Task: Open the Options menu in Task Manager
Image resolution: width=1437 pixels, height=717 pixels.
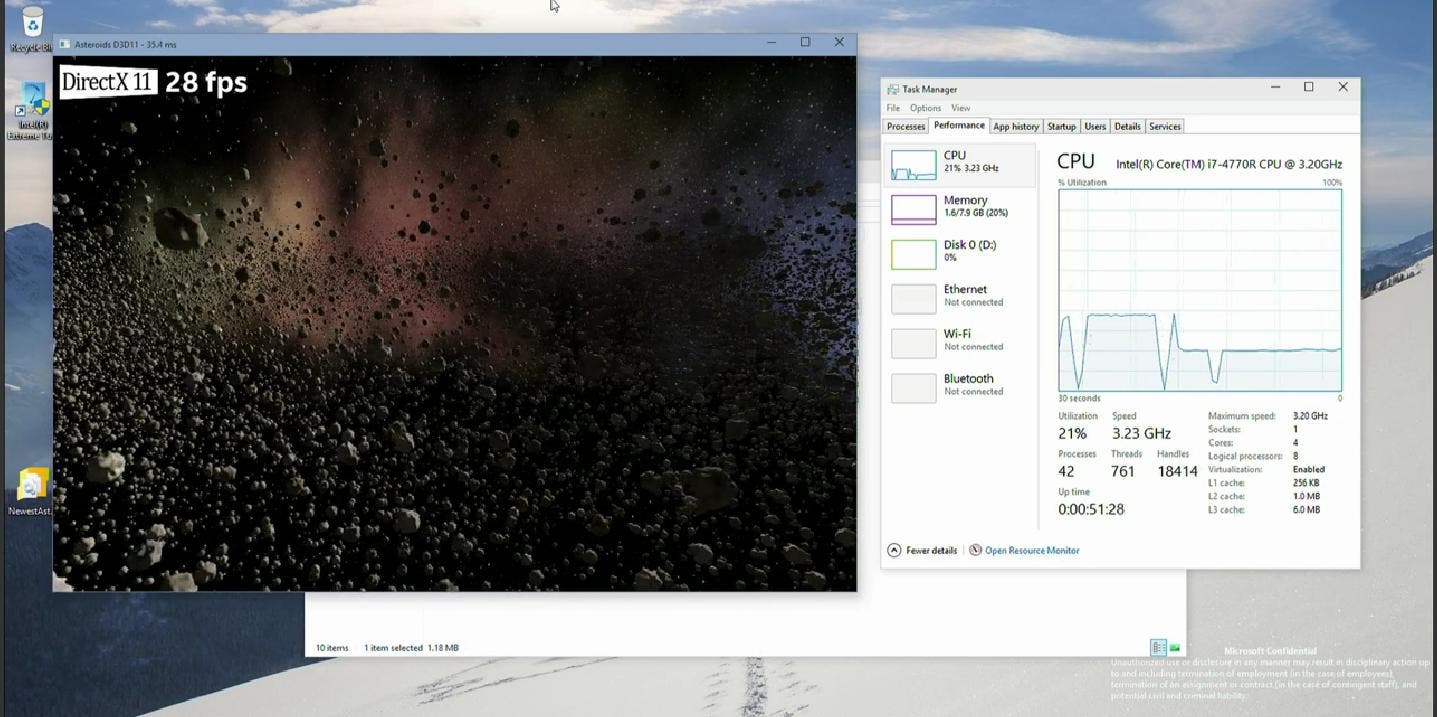Action: click(x=925, y=108)
